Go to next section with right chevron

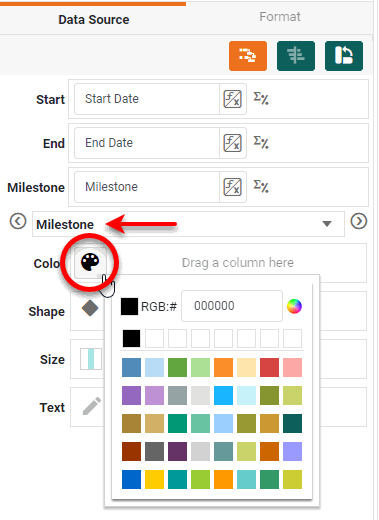pos(359,221)
